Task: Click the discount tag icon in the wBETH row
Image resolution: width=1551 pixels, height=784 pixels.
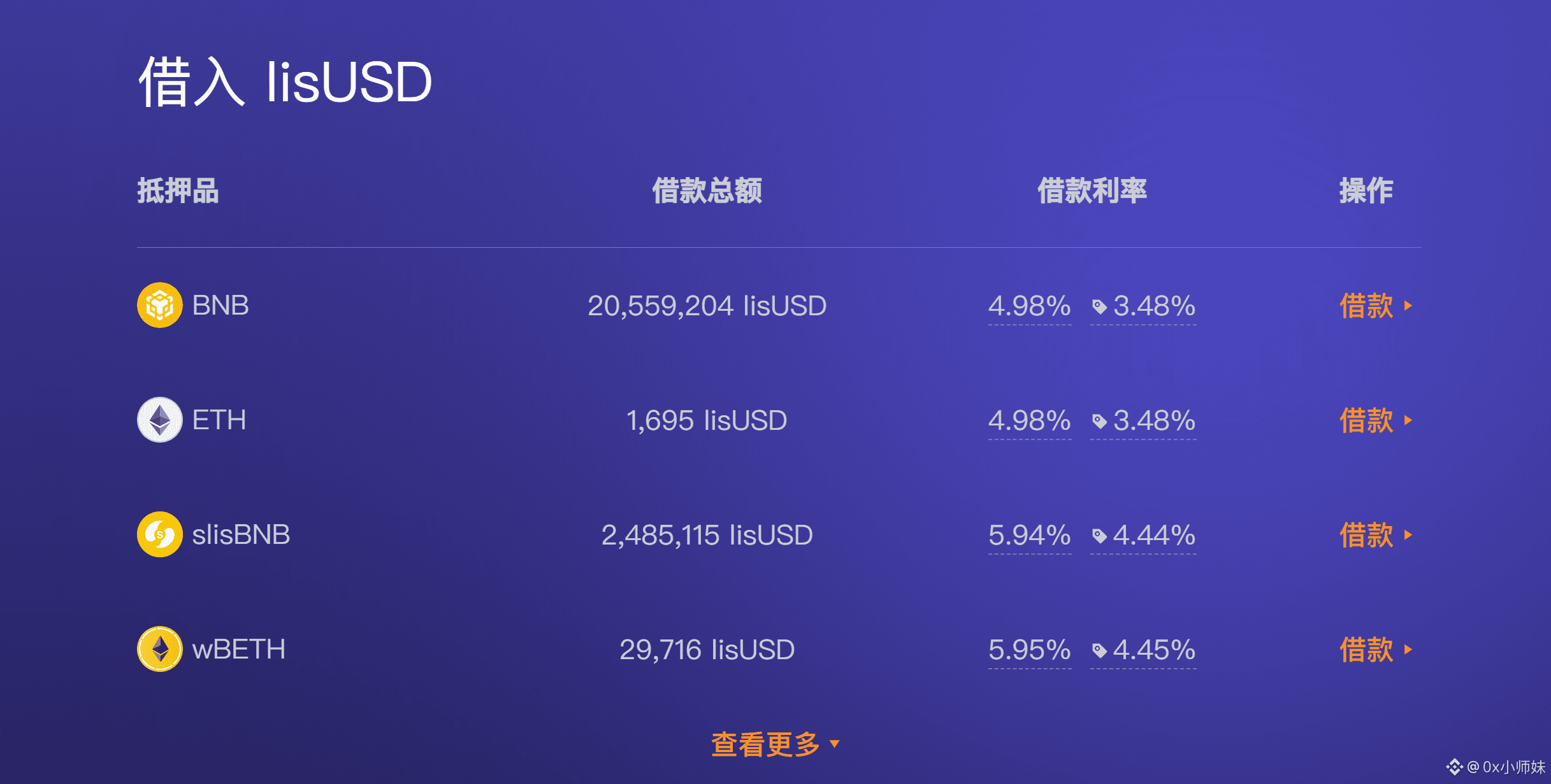Action: 1099,651
